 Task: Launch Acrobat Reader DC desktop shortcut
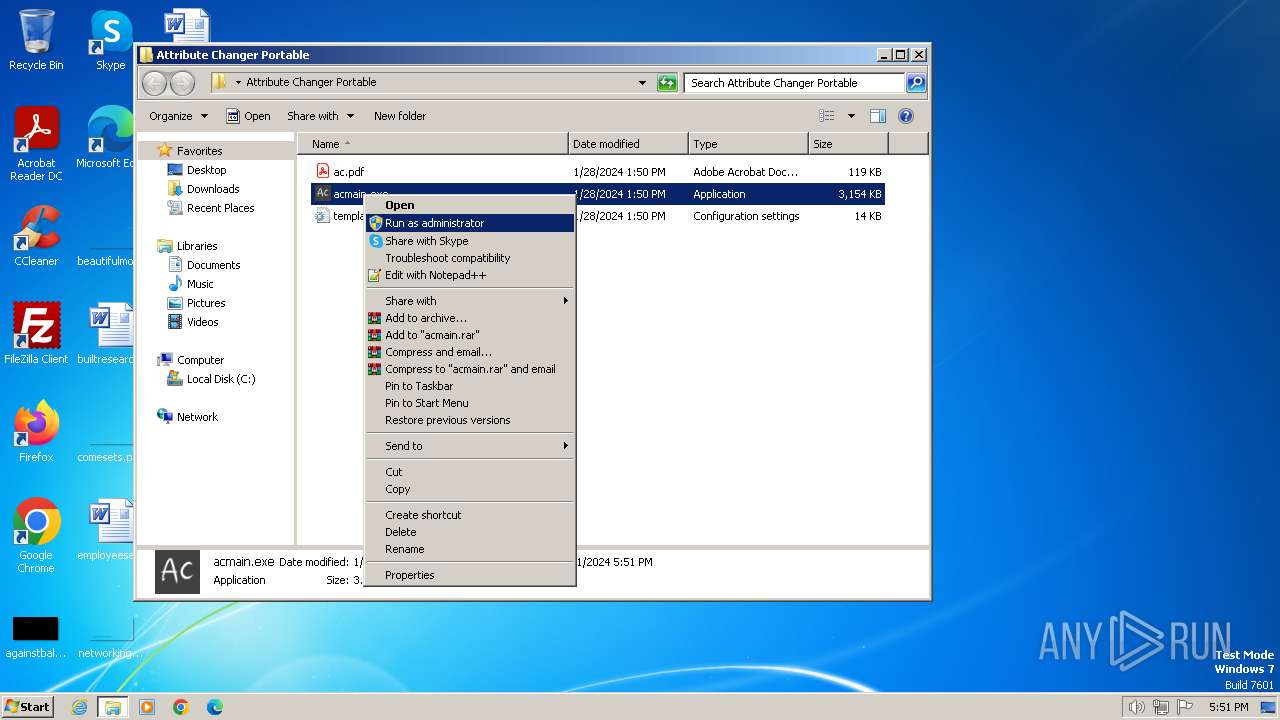pyautogui.click(x=36, y=145)
